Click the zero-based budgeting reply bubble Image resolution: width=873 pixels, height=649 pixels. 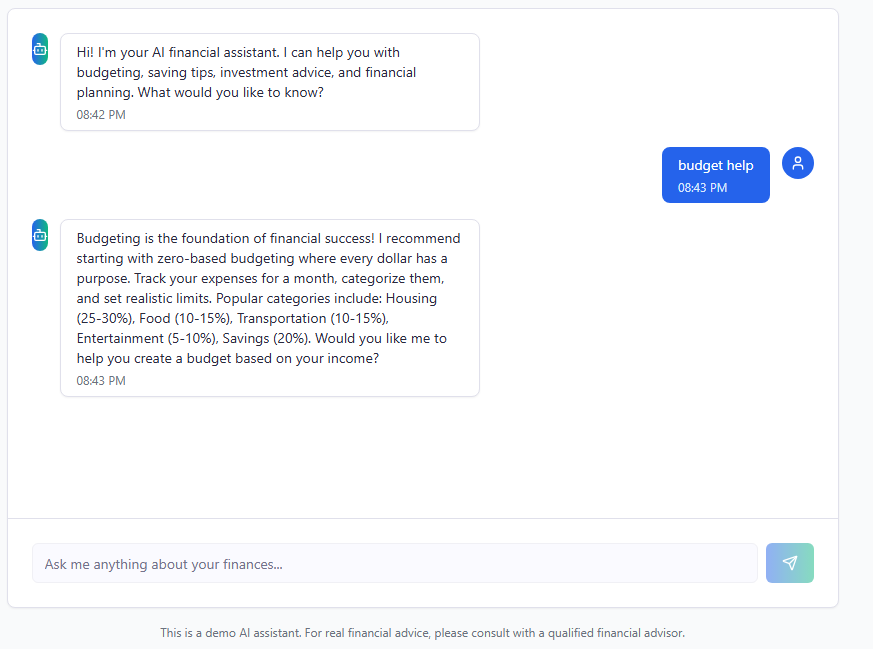click(x=270, y=308)
